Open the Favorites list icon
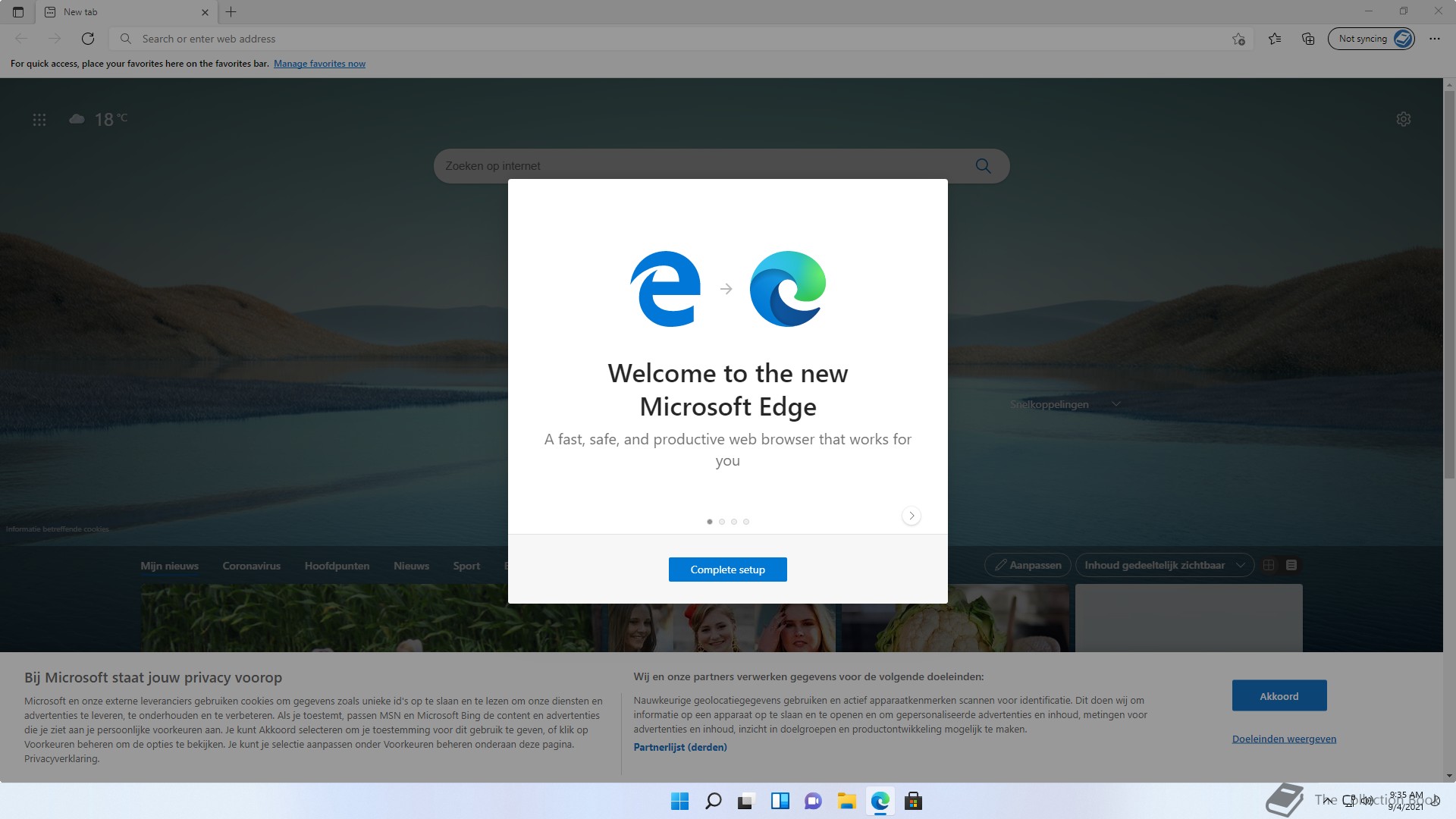The height and width of the screenshot is (819, 1456). pyautogui.click(x=1275, y=39)
